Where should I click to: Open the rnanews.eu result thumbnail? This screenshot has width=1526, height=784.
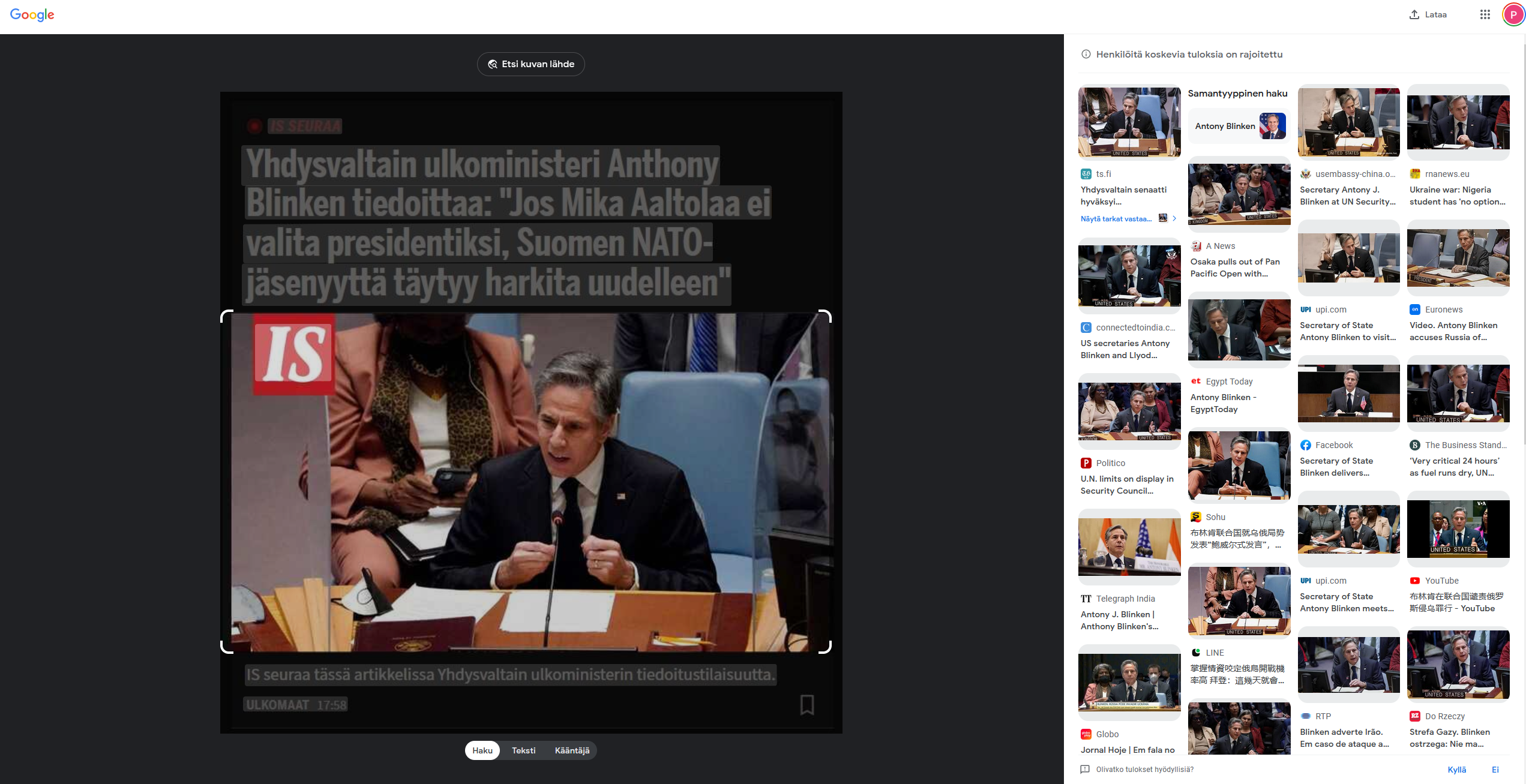point(1458,122)
